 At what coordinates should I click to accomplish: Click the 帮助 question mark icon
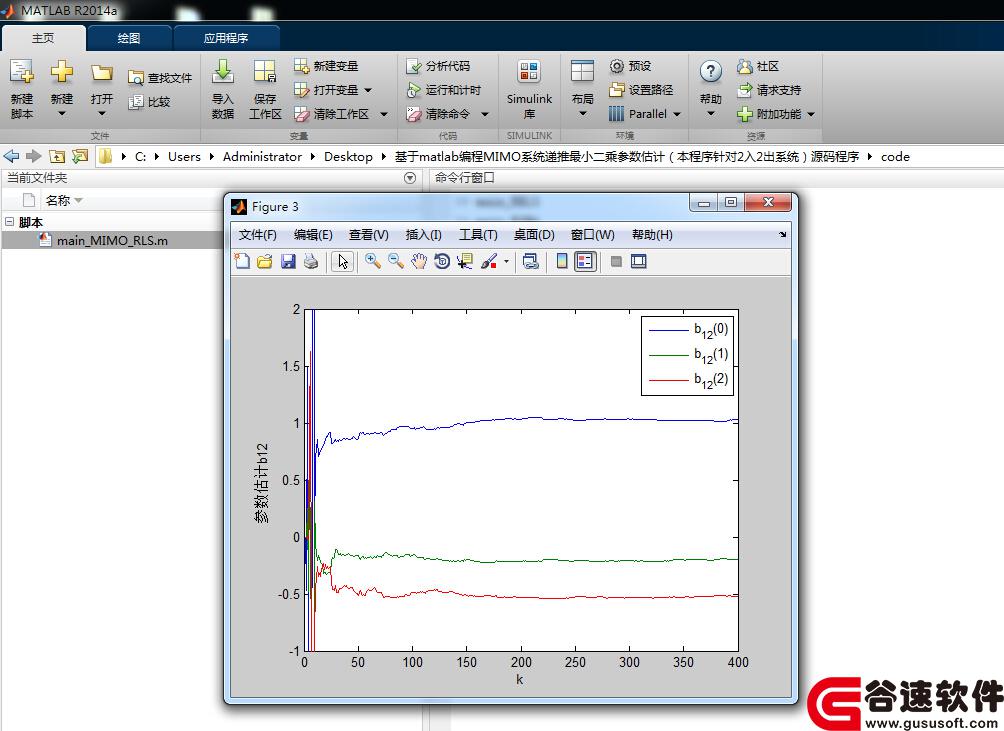click(x=711, y=71)
